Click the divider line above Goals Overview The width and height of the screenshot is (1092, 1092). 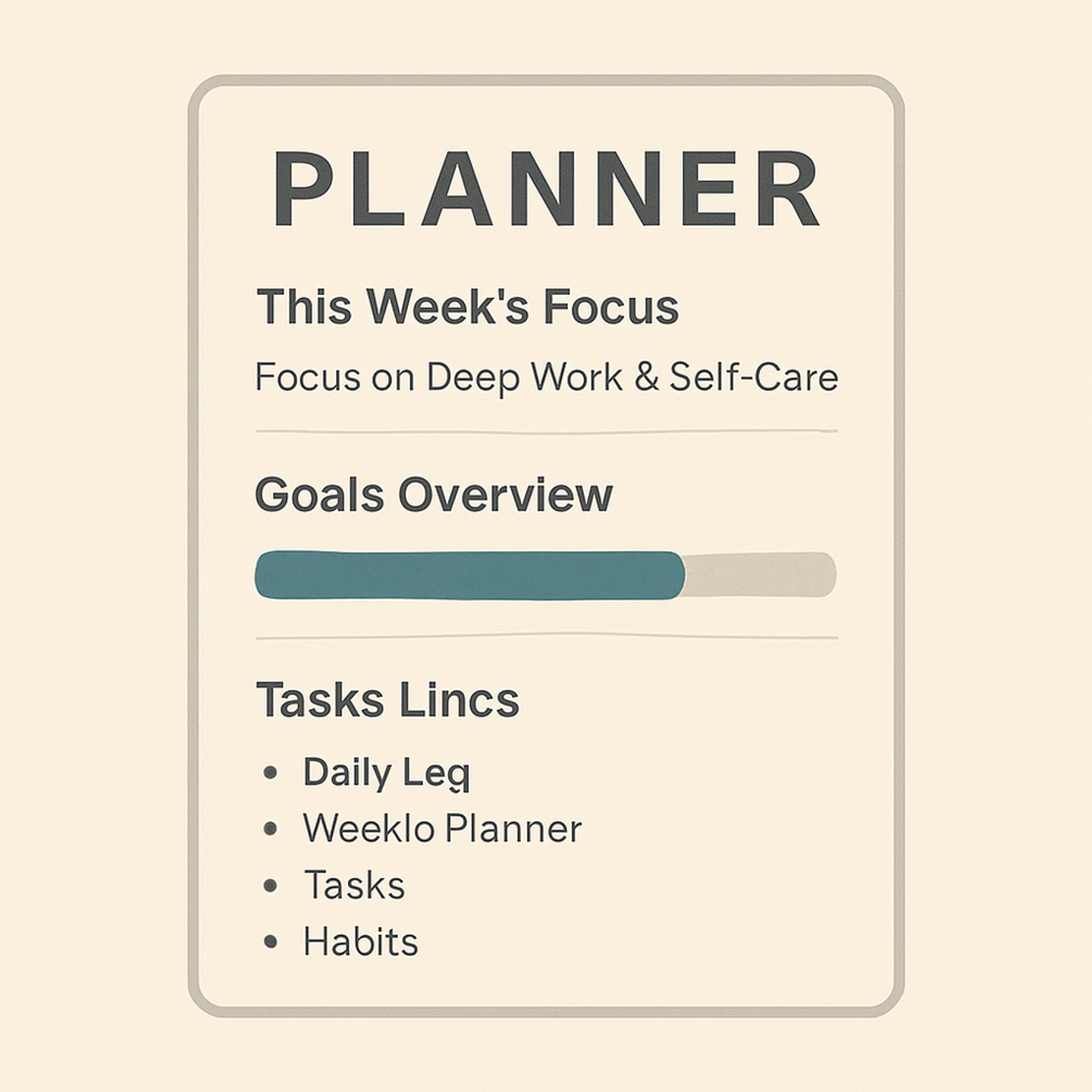point(546,431)
